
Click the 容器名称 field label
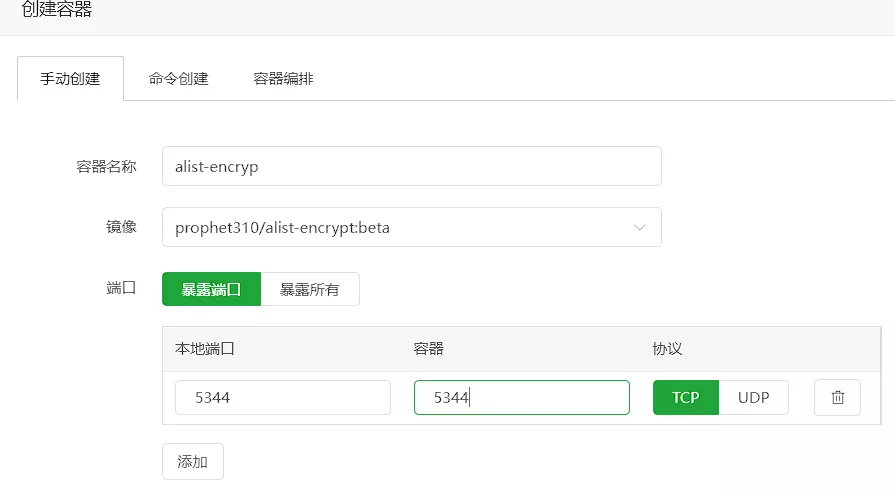click(106, 167)
